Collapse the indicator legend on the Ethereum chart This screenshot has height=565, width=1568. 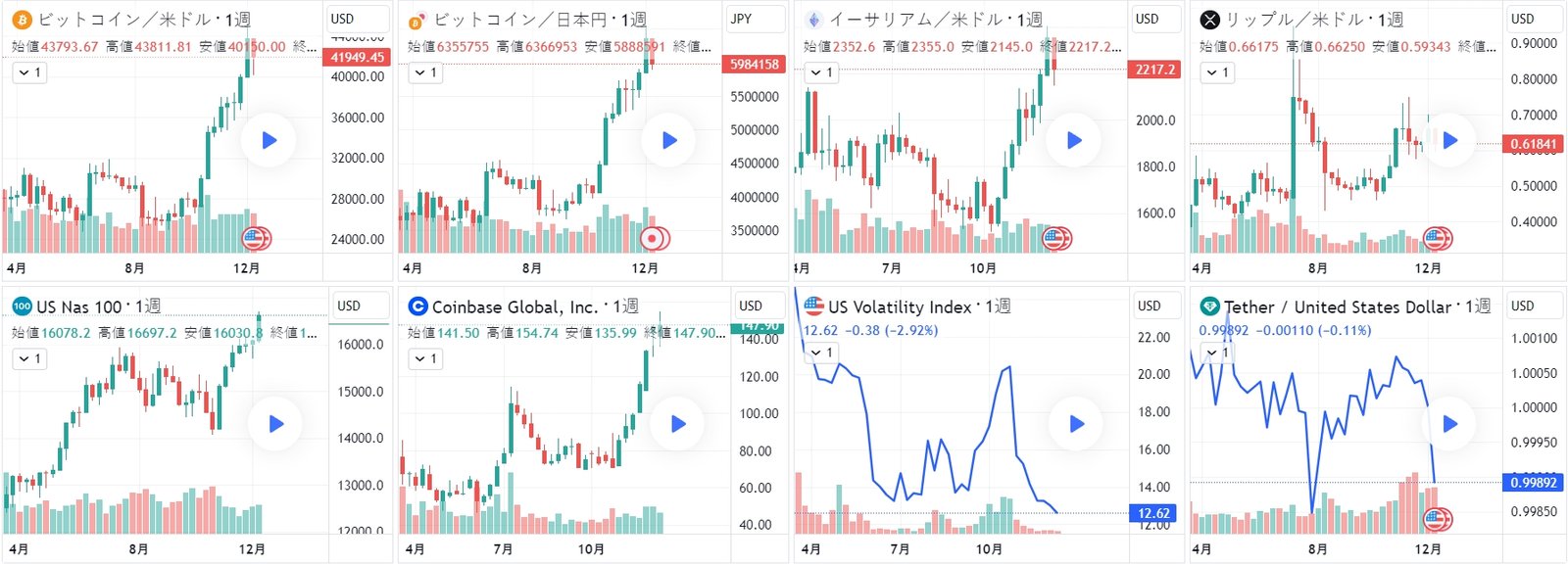pyautogui.click(x=821, y=72)
